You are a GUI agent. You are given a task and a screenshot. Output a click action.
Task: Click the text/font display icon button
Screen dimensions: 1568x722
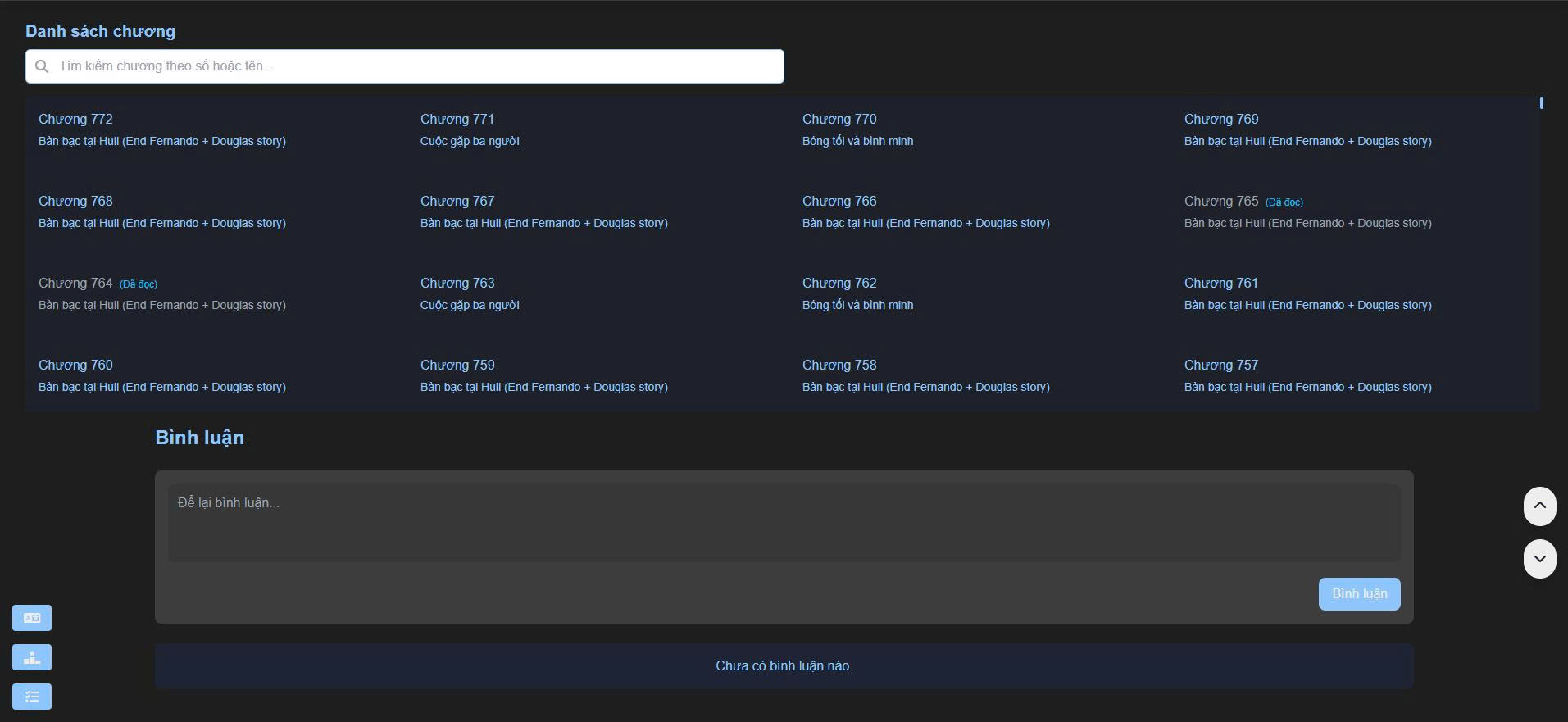point(32,618)
